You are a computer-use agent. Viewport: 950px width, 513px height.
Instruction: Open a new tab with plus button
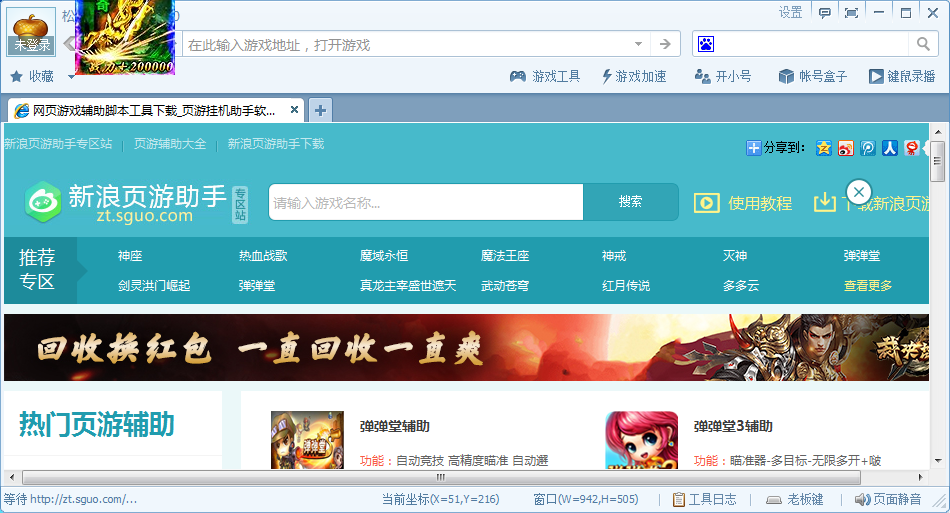coord(320,110)
